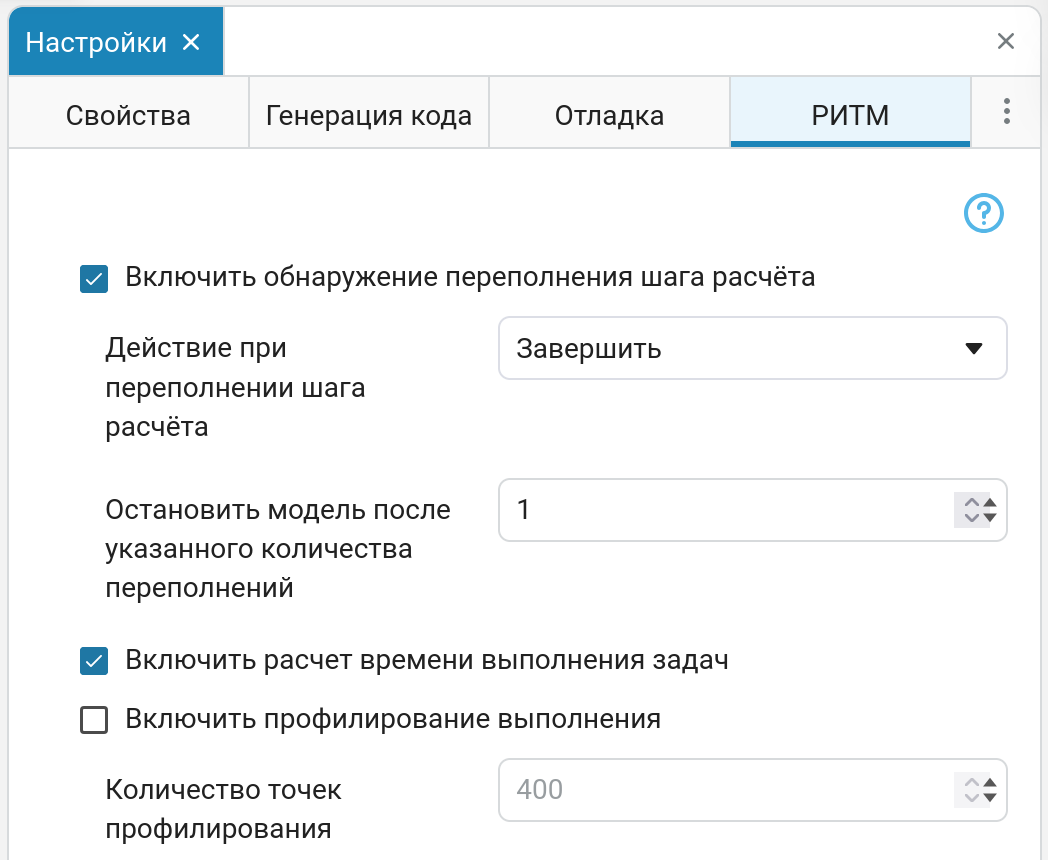Open the help question mark icon
Viewport: 1048px width, 860px height.
point(983,214)
